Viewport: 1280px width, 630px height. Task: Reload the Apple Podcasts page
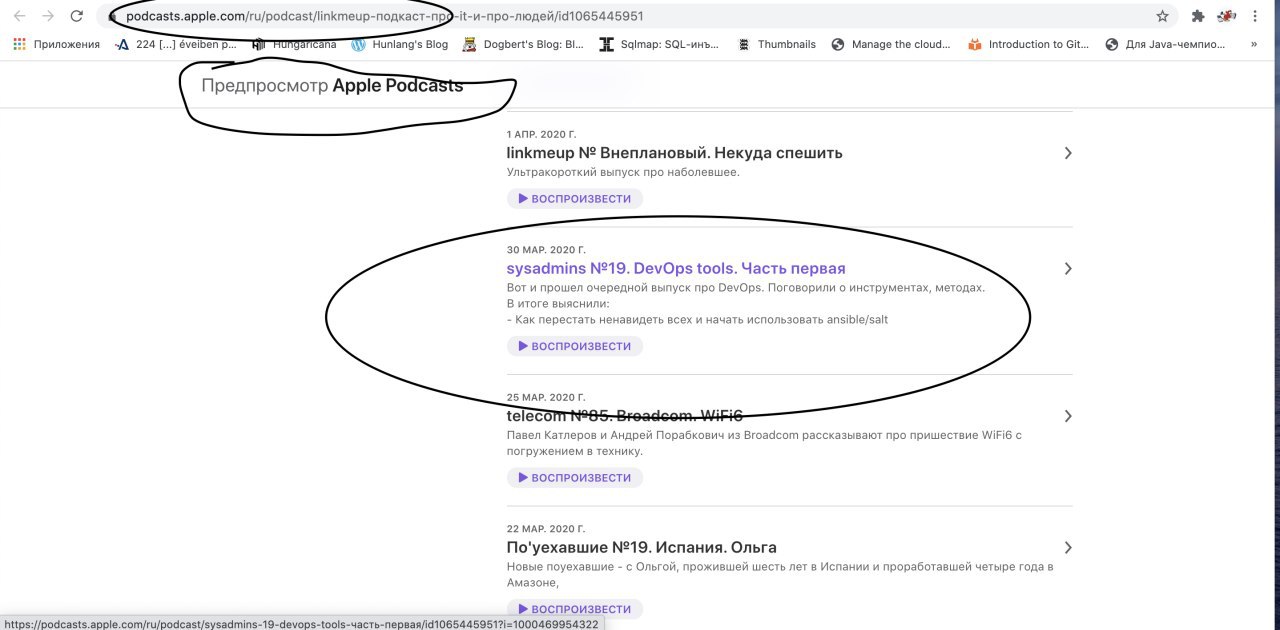(77, 16)
